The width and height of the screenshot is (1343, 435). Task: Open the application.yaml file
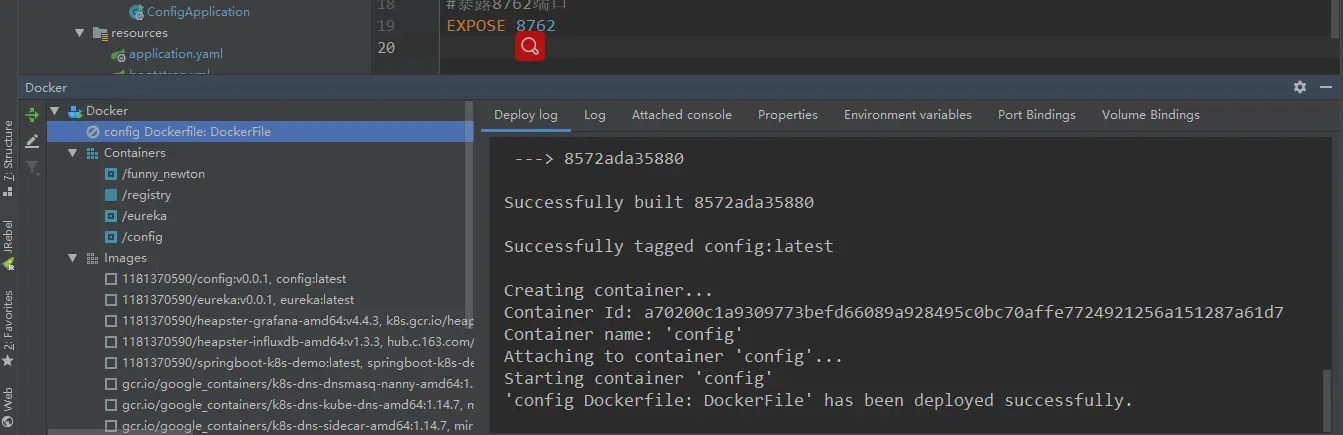[x=175, y=54]
